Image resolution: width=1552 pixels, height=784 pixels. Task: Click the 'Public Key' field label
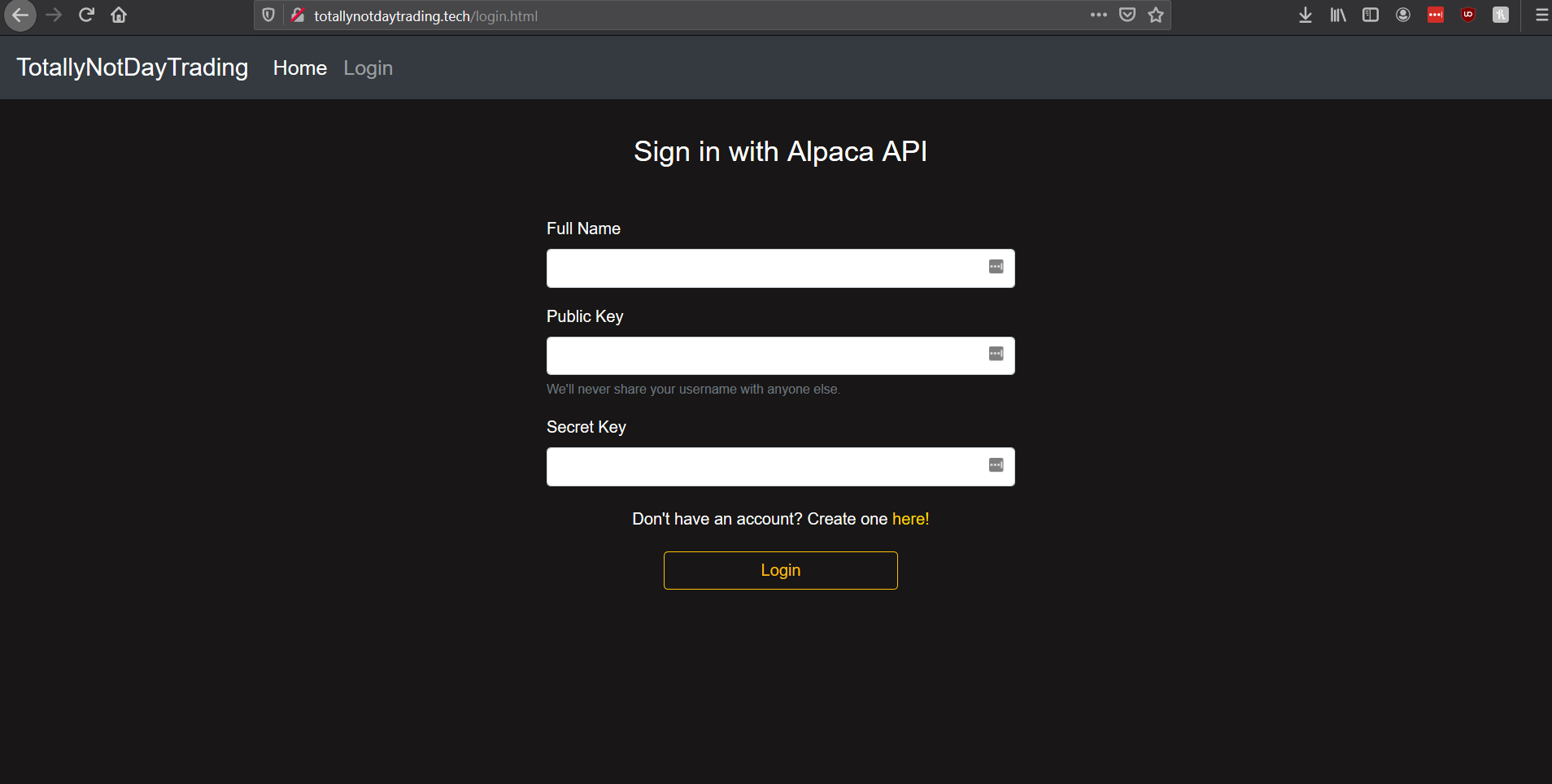(x=585, y=316)
